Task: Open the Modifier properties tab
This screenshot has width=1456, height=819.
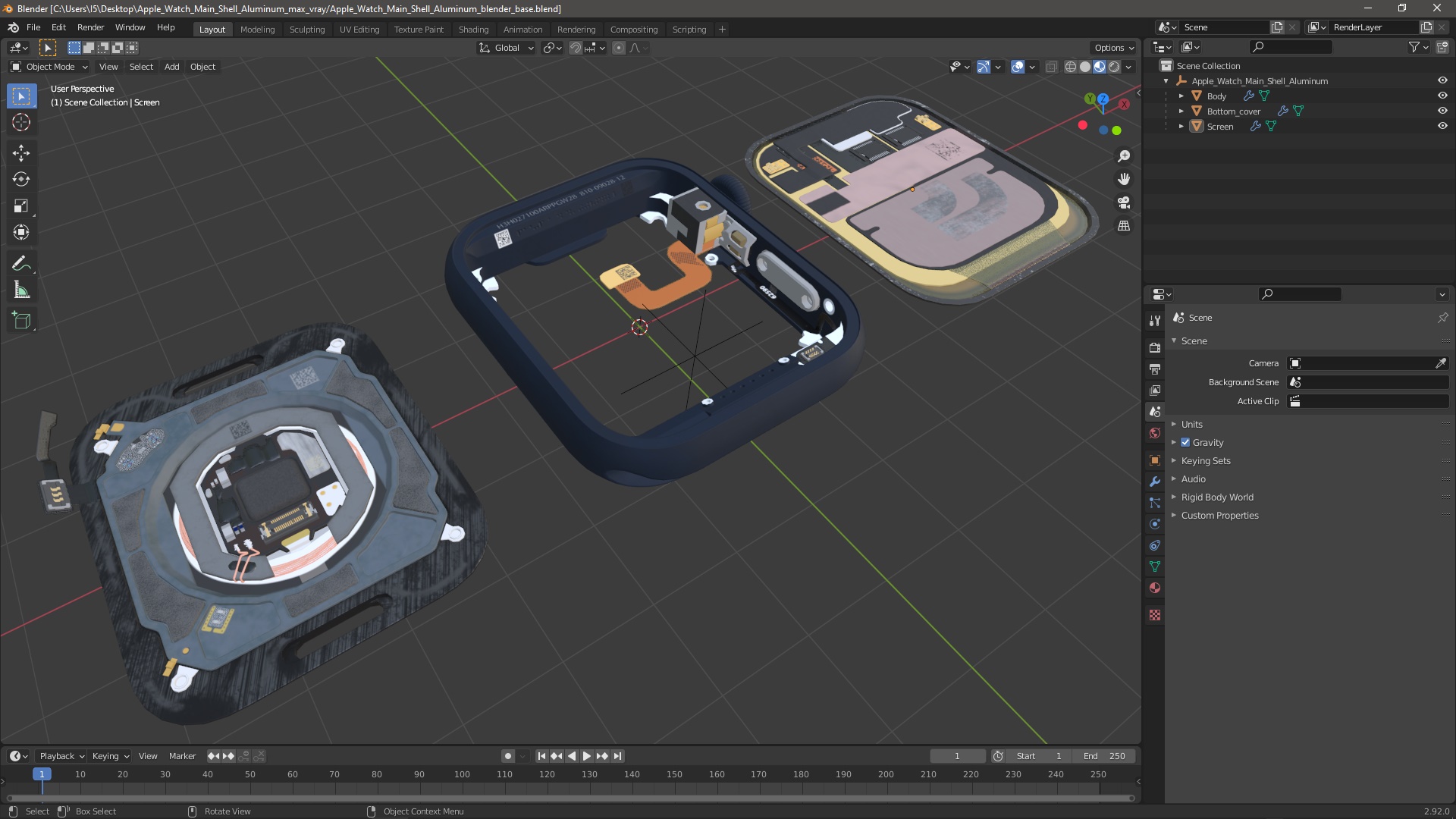Action: (1155, 482)
